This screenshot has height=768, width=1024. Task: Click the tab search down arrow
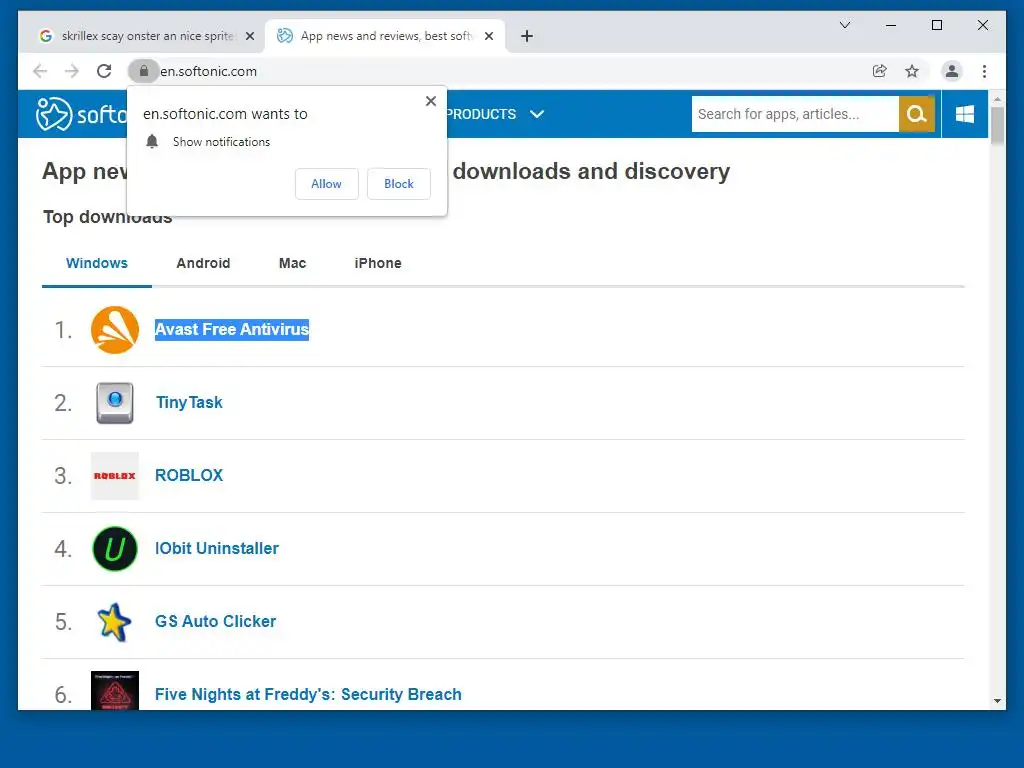[844, 25]
